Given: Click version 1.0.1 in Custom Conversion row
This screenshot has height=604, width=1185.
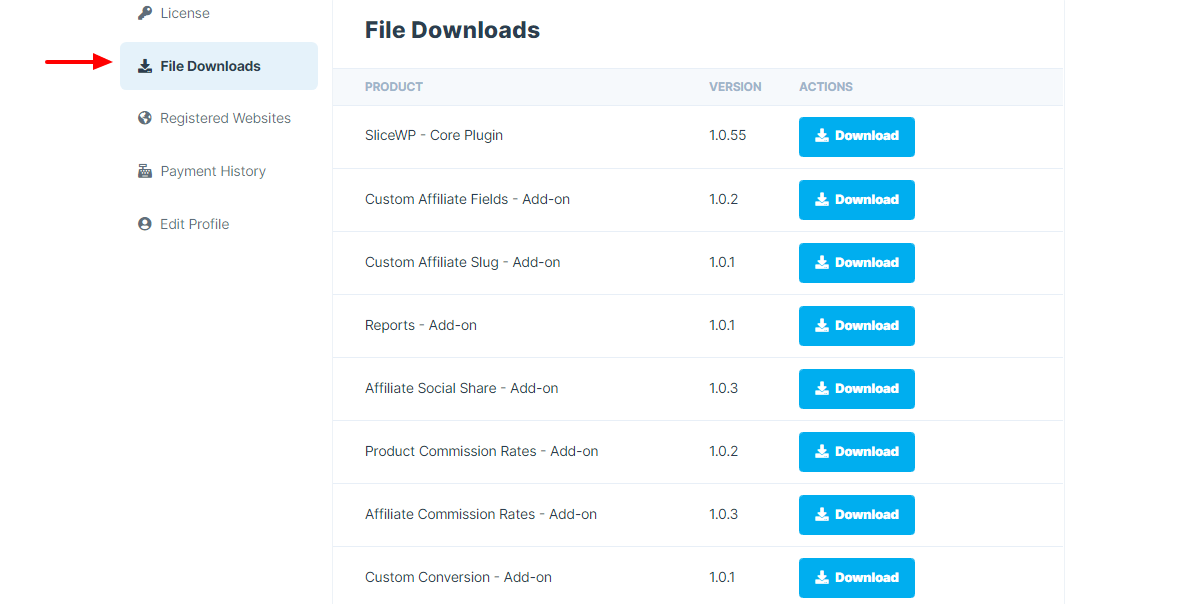Looking at the screenshot, I should tap(722, 577).
